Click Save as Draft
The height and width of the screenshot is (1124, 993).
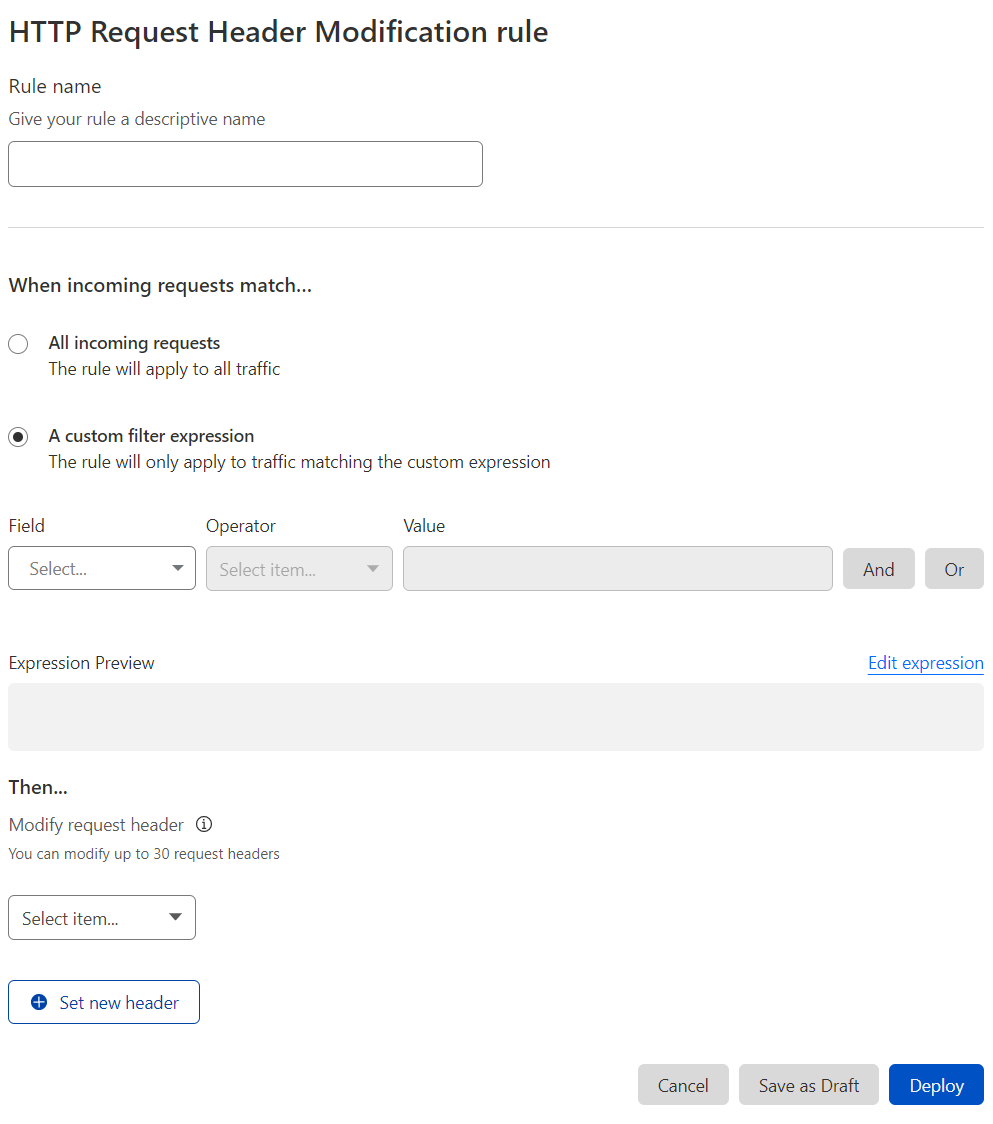808,1085
